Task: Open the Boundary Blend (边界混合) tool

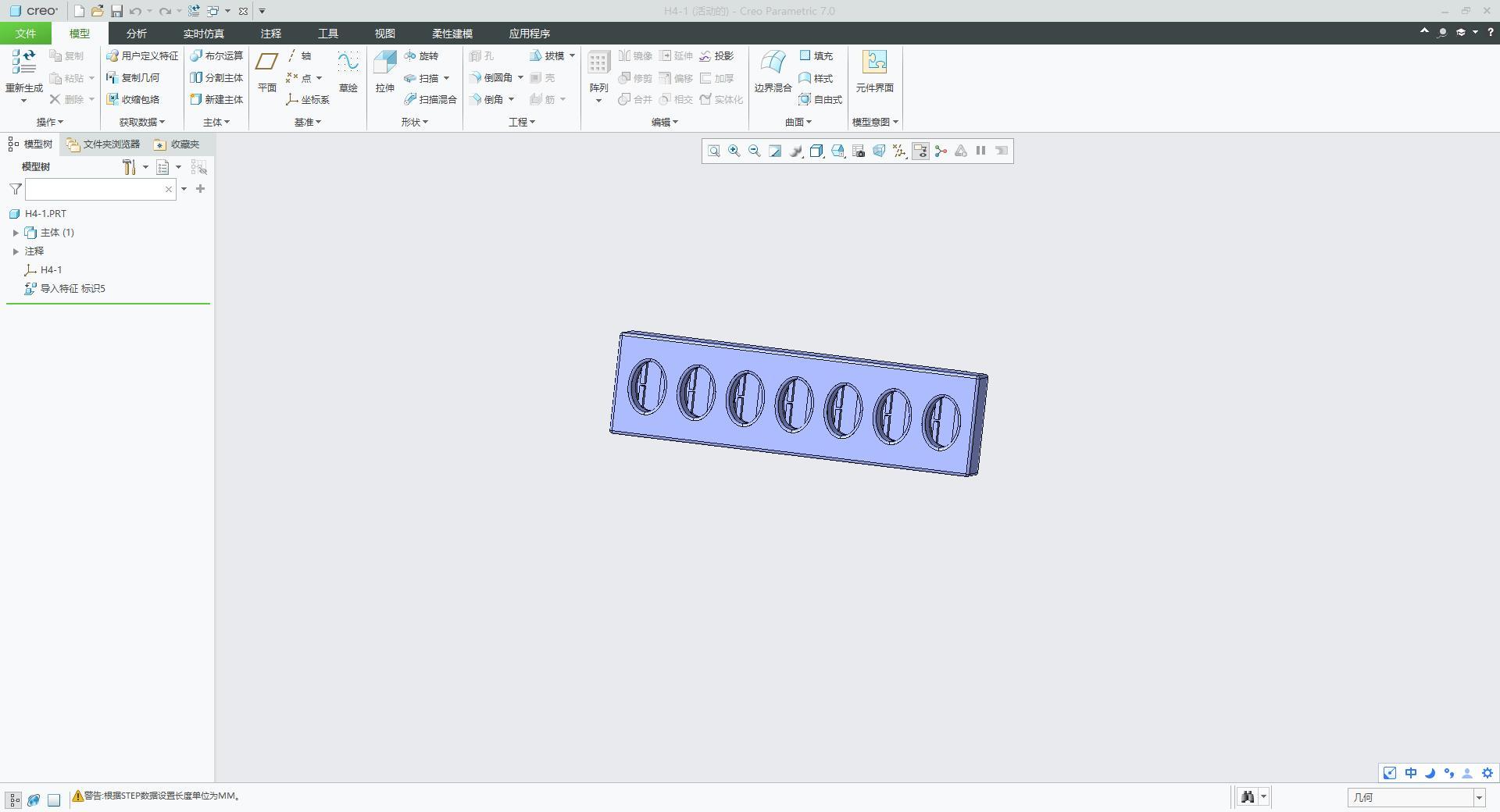Action: pos(773,72)
